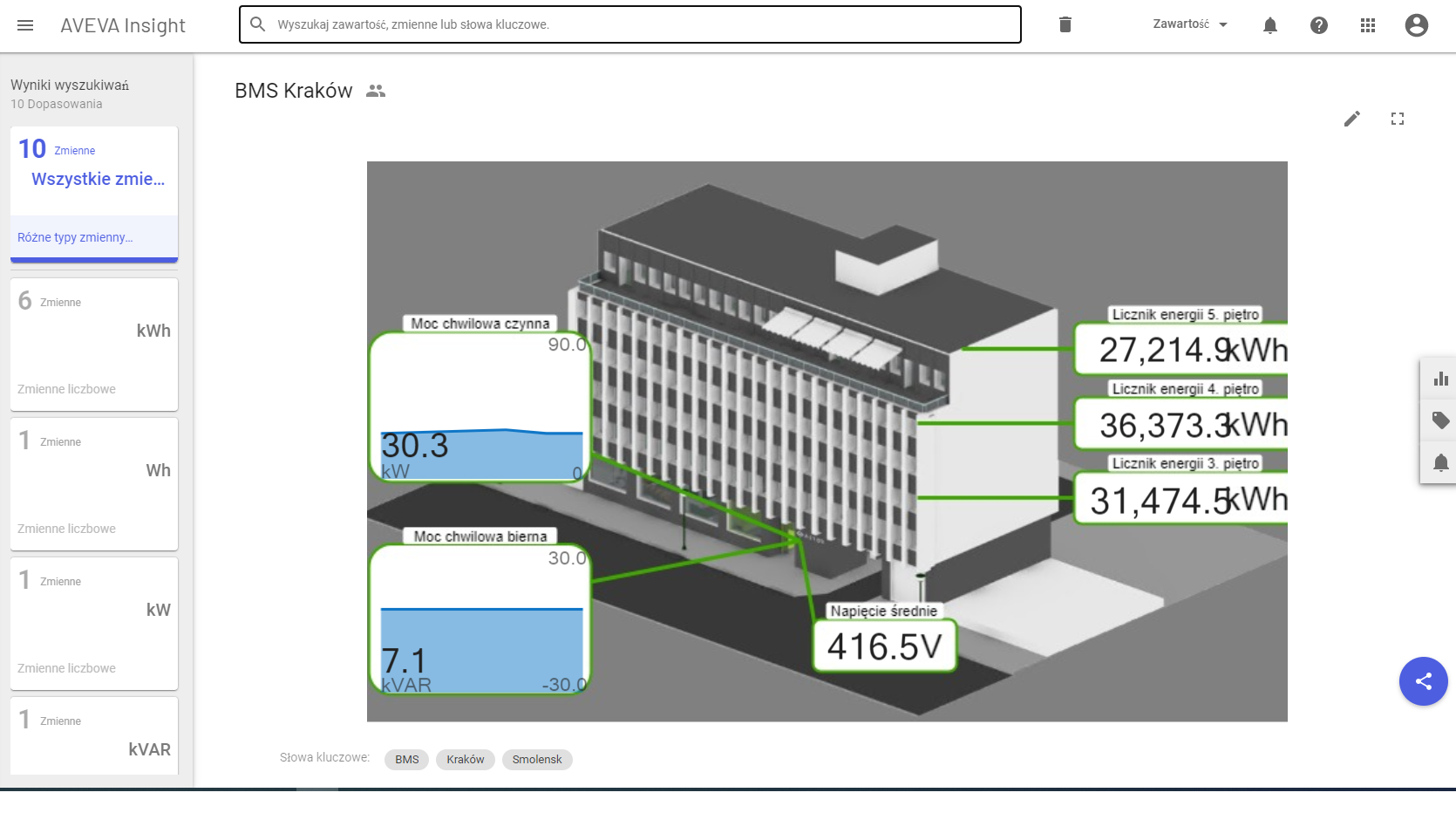Edit dashboard with the pencil icon
The image size is (1456, 813).
1352,119
